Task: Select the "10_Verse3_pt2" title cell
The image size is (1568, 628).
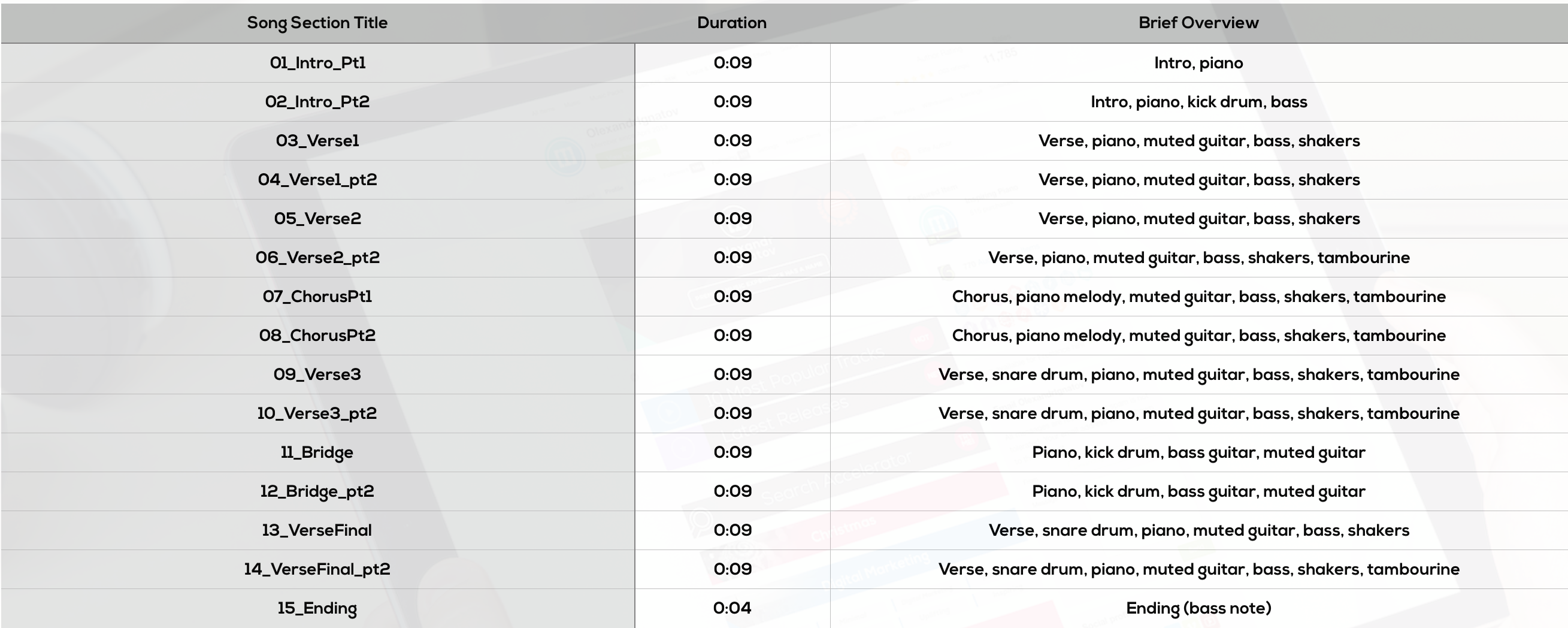Action: pos(317,413)
